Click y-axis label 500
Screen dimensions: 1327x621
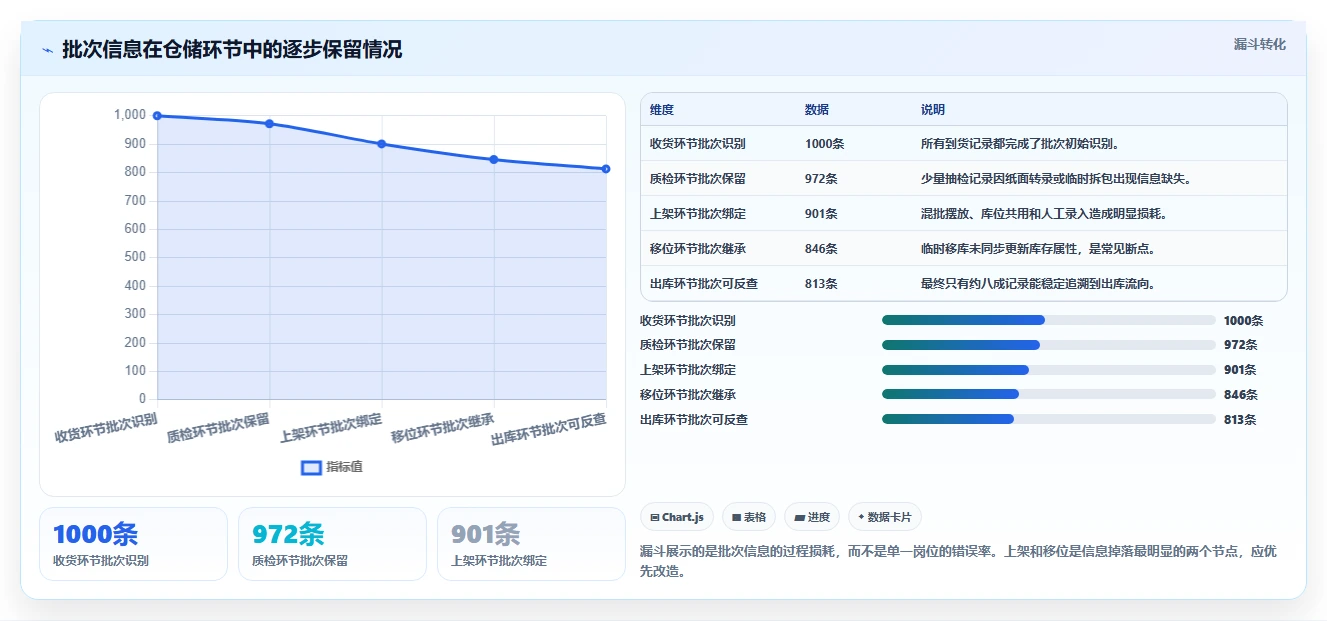[x=136, y=257]
